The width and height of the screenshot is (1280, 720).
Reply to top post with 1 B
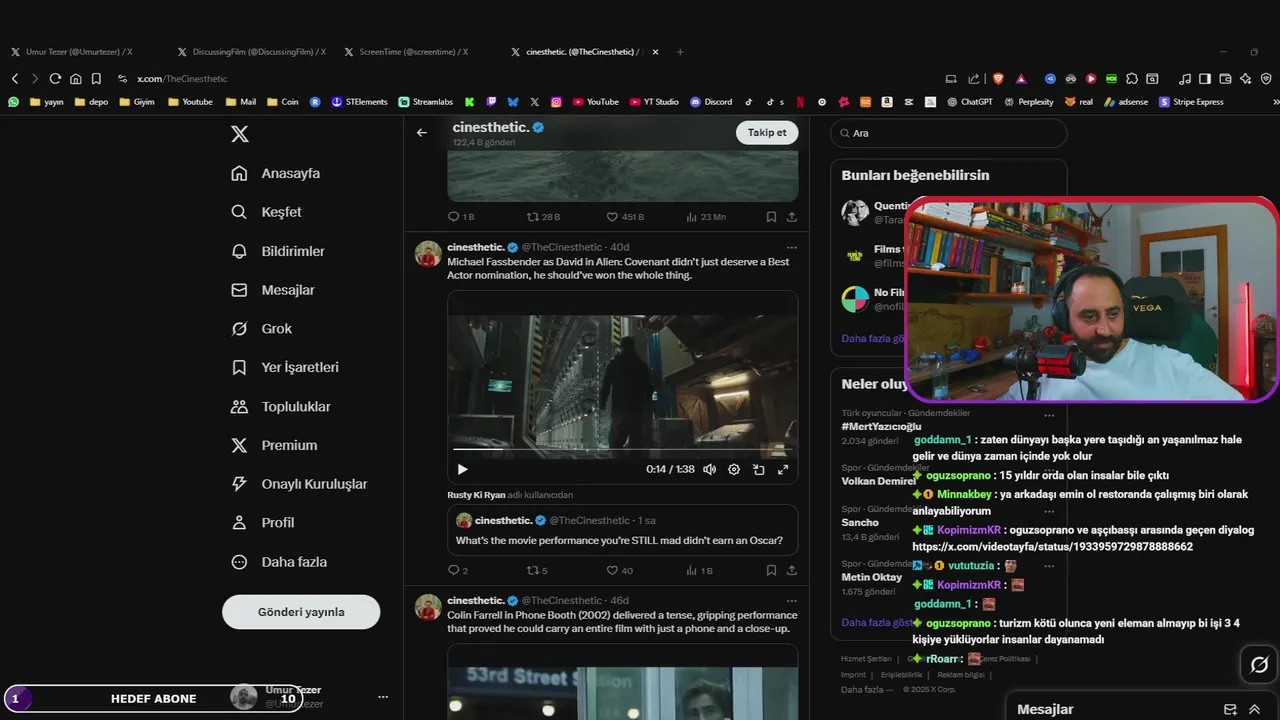461,216
